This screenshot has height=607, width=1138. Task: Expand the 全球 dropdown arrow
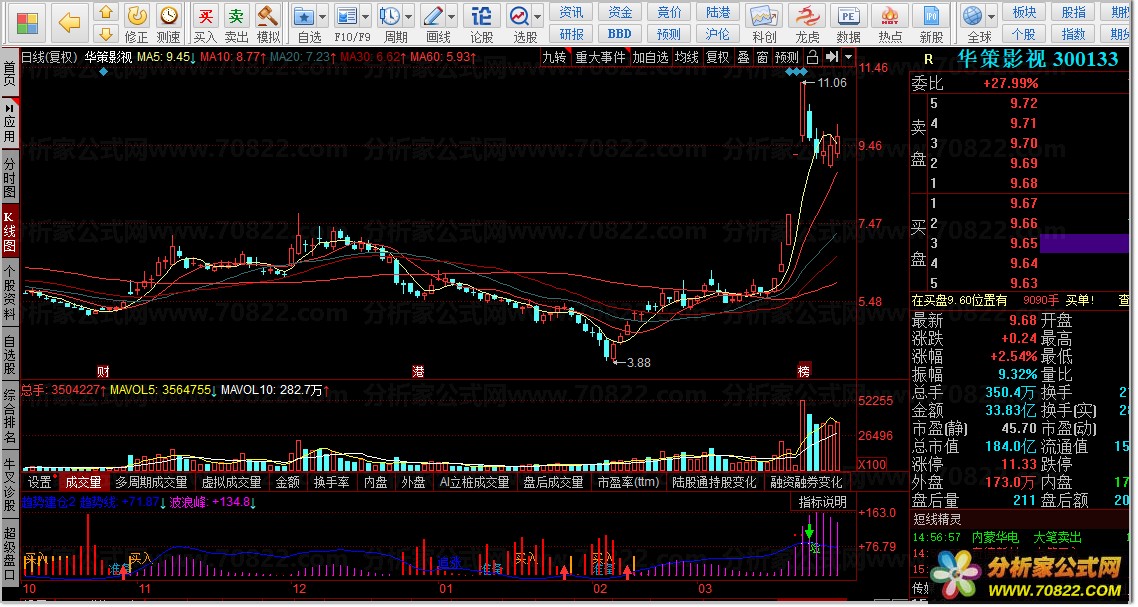point(991,16)
